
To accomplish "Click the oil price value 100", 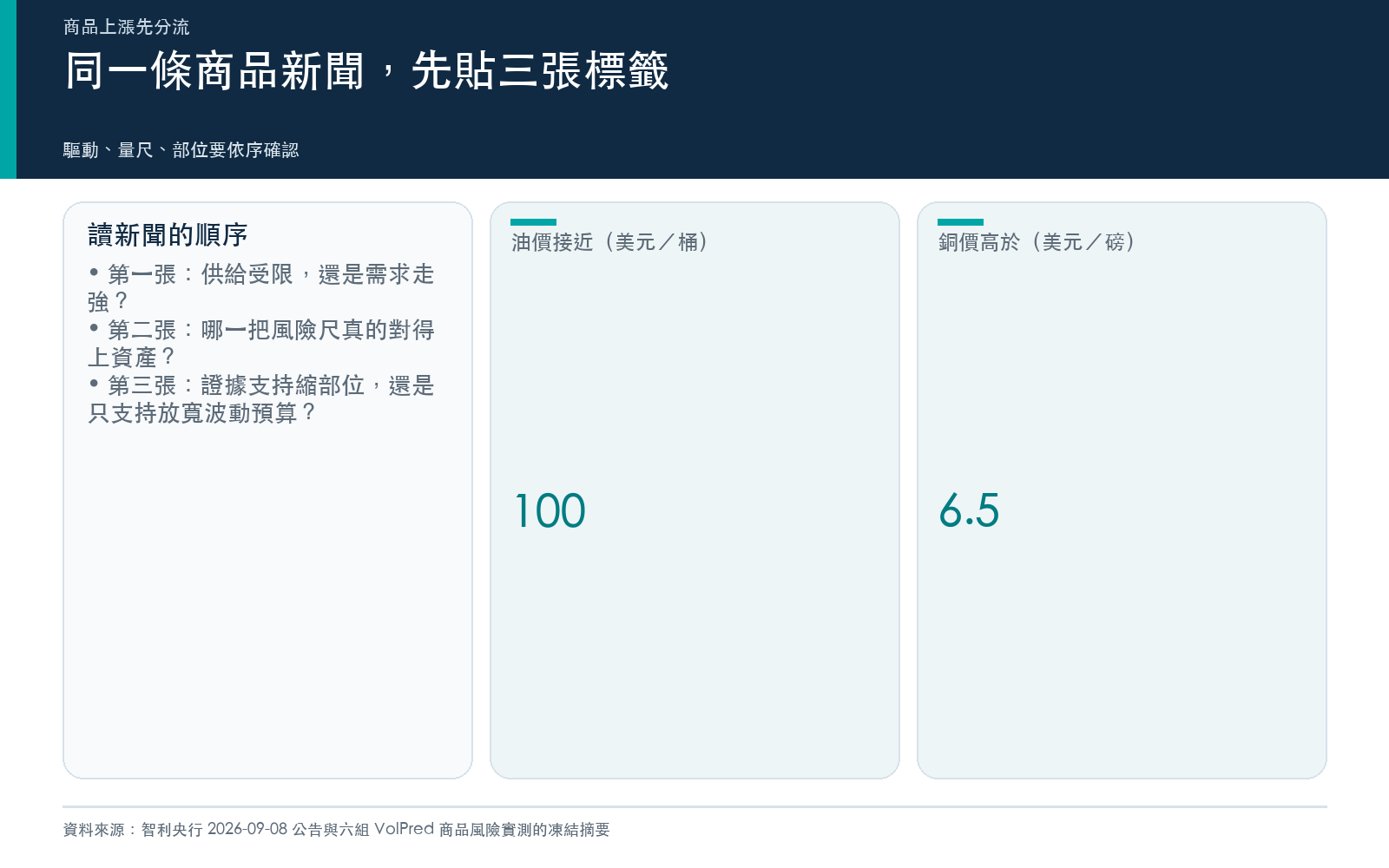I will click(x=550, y=510).
